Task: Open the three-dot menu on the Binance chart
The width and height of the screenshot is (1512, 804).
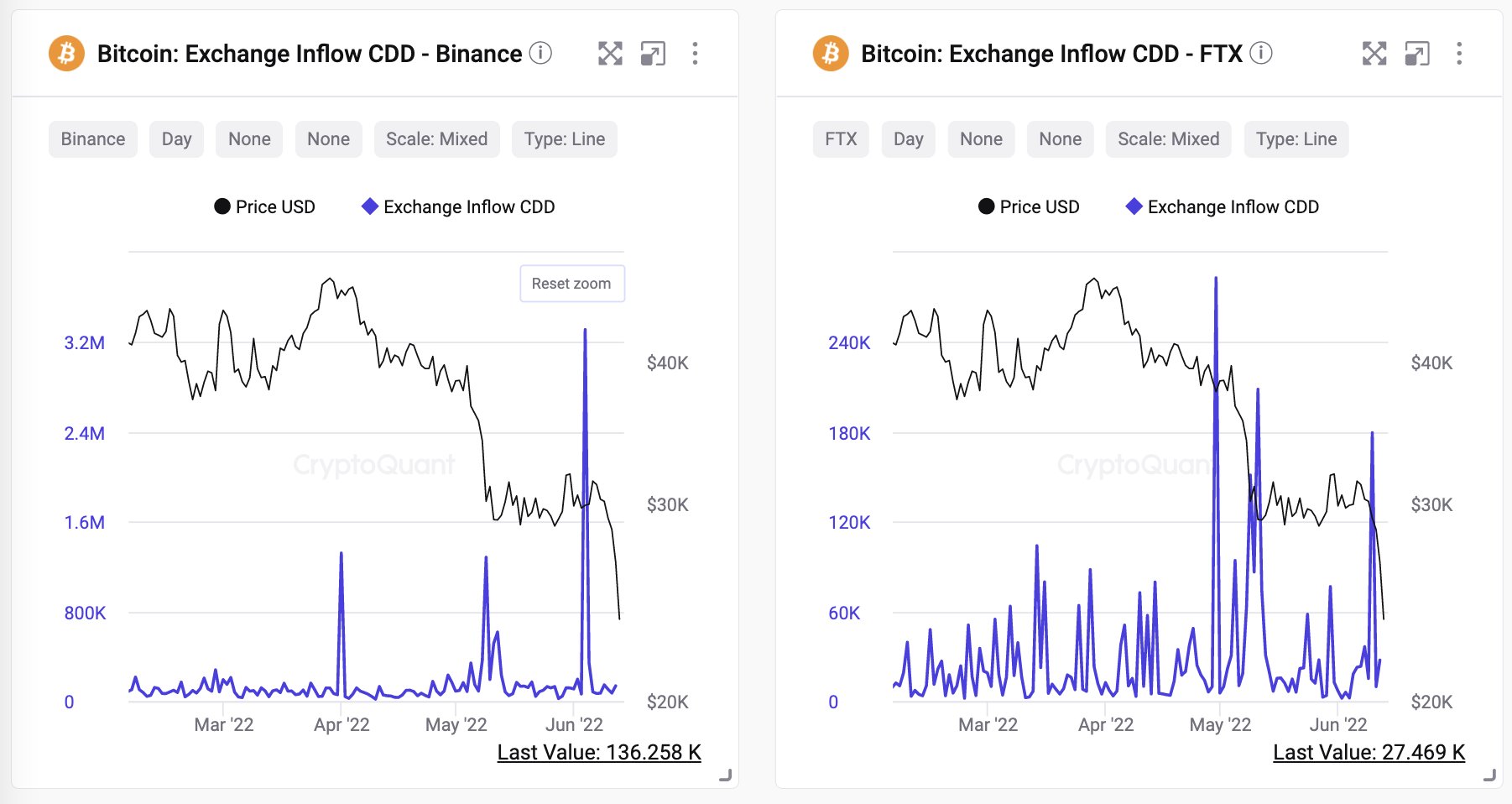Action: point(695,54)
